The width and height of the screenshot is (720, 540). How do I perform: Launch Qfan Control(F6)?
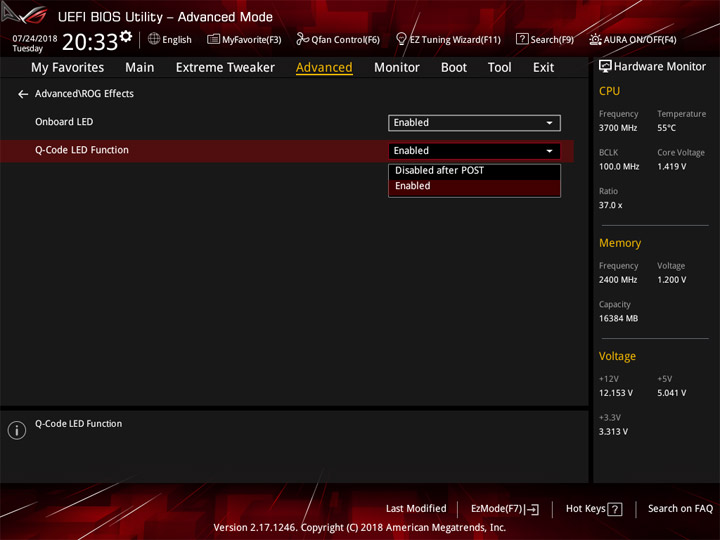click(338, 39)
